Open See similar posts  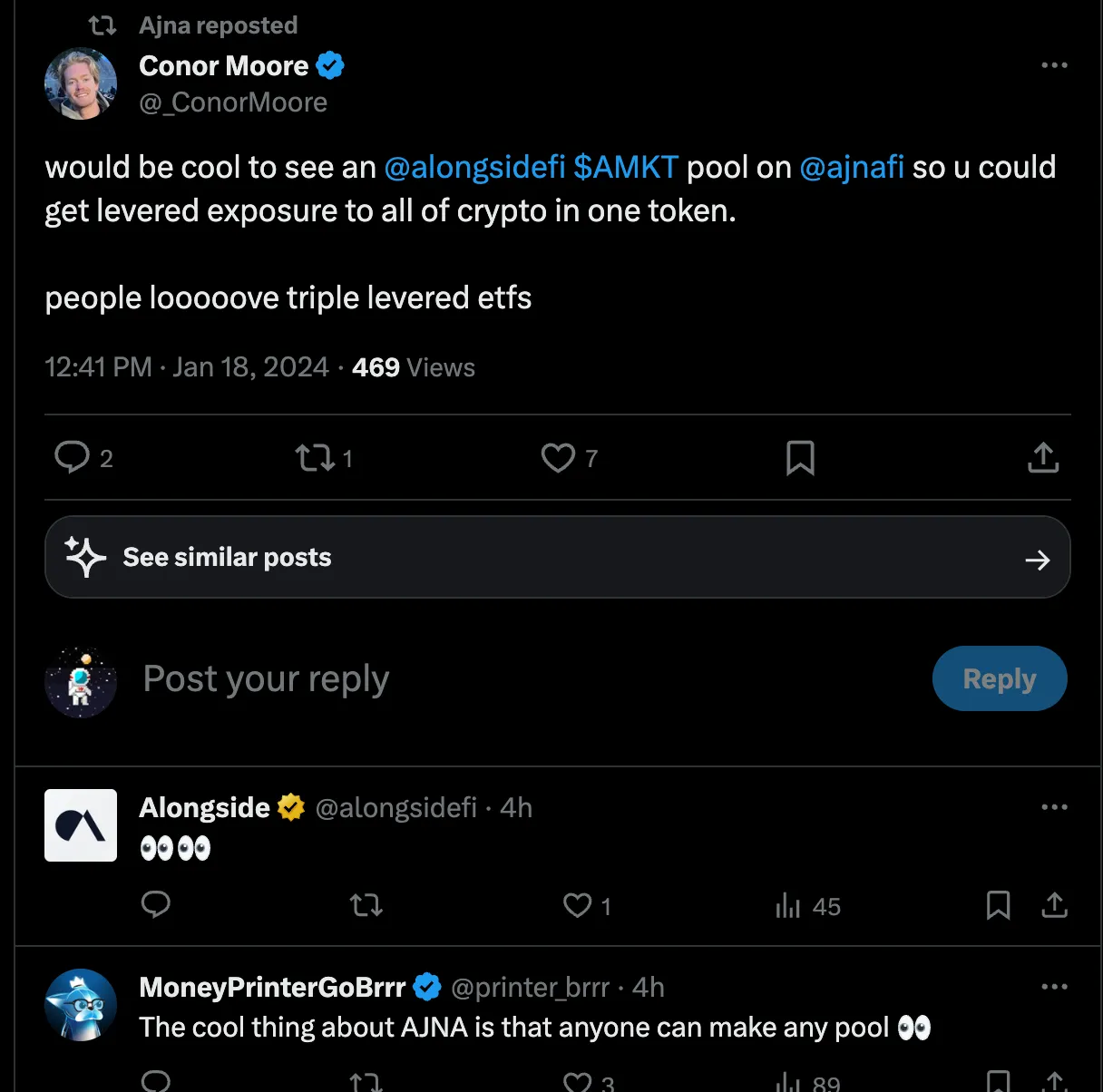(x=557, y=557)
